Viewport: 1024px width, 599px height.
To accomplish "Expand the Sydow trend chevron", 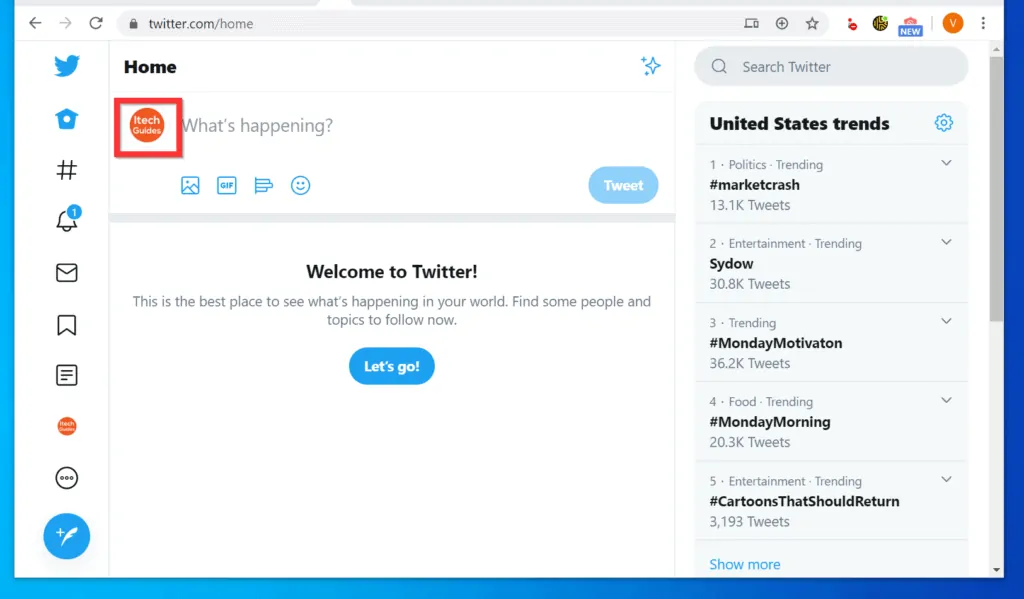I will pos(946,242).
